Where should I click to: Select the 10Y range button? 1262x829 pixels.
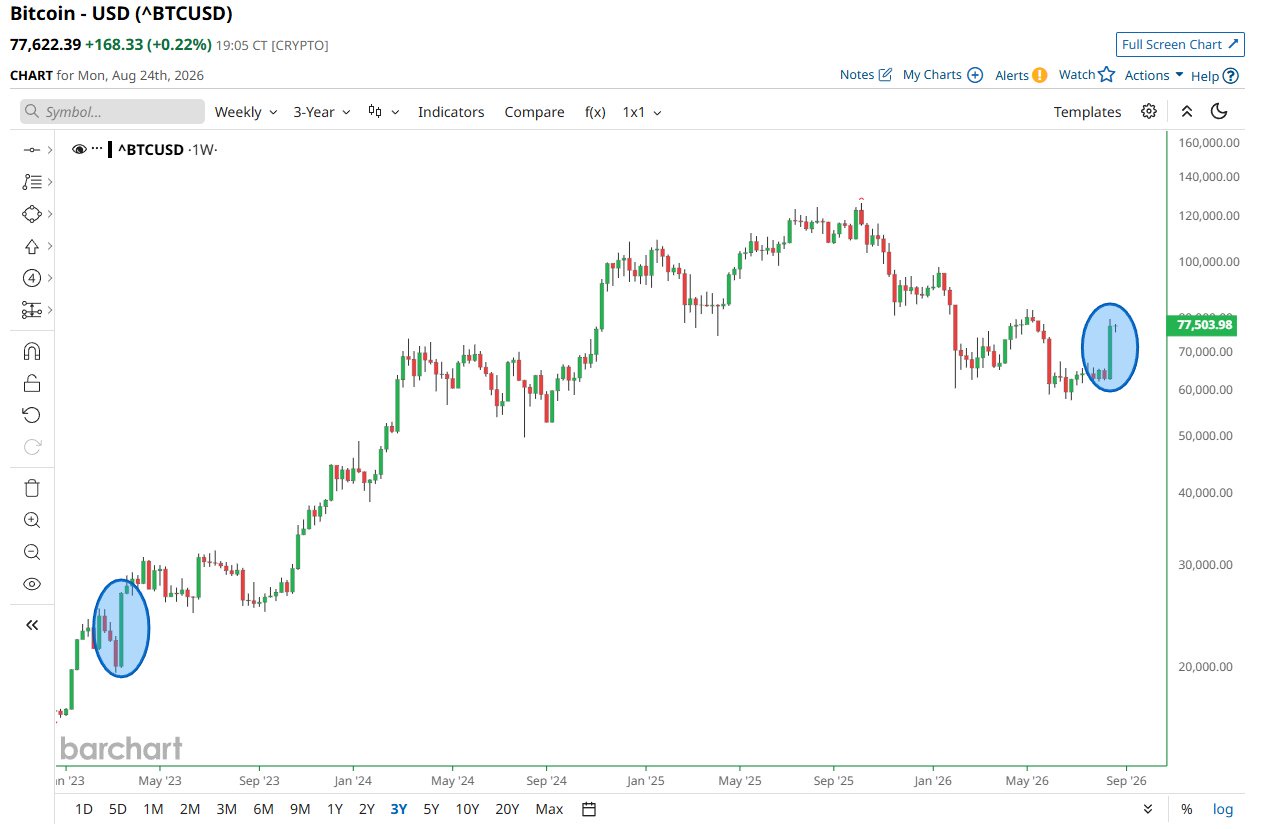(466, 809)
